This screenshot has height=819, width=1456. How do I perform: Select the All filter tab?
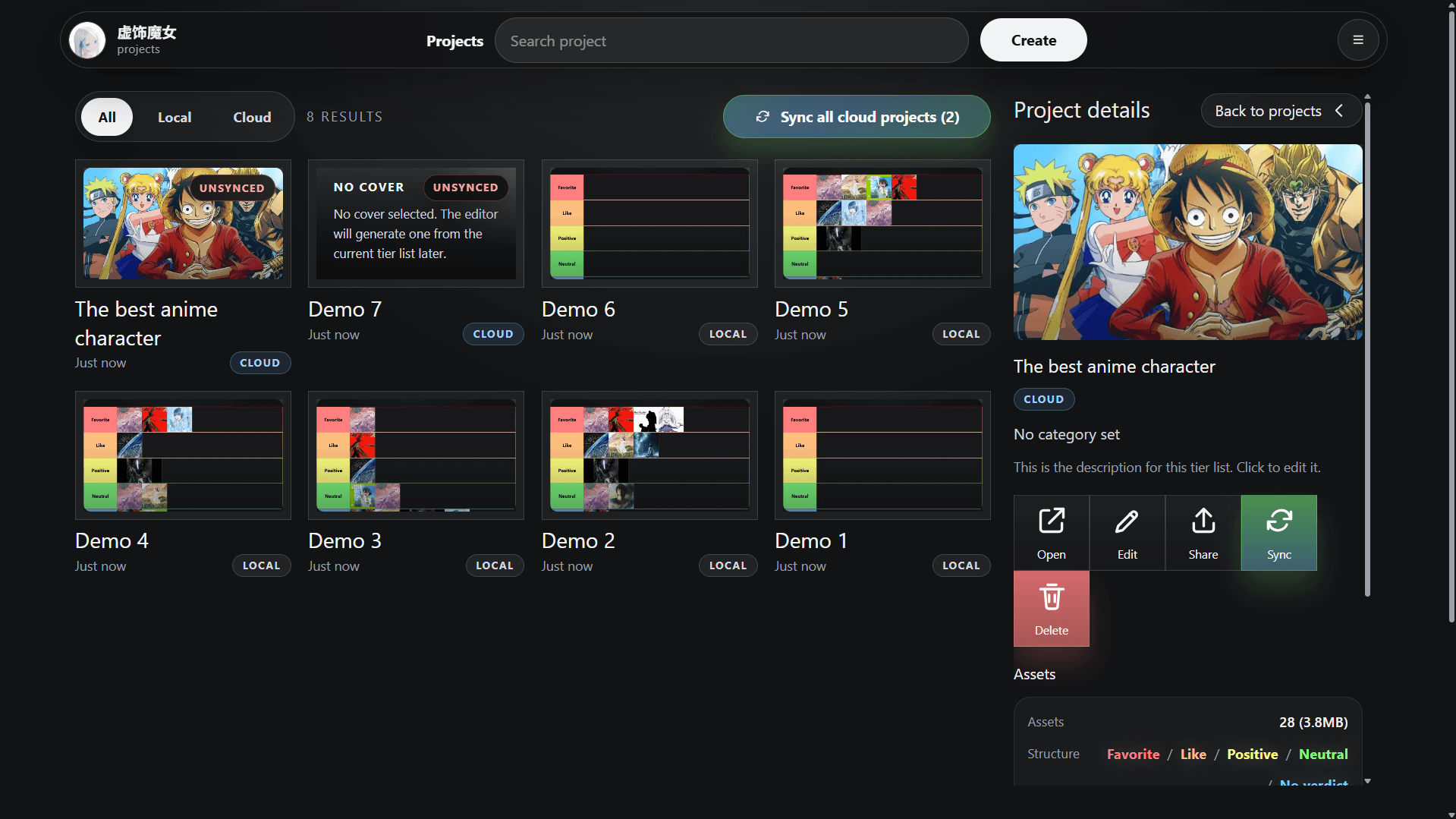pos(107,117)
